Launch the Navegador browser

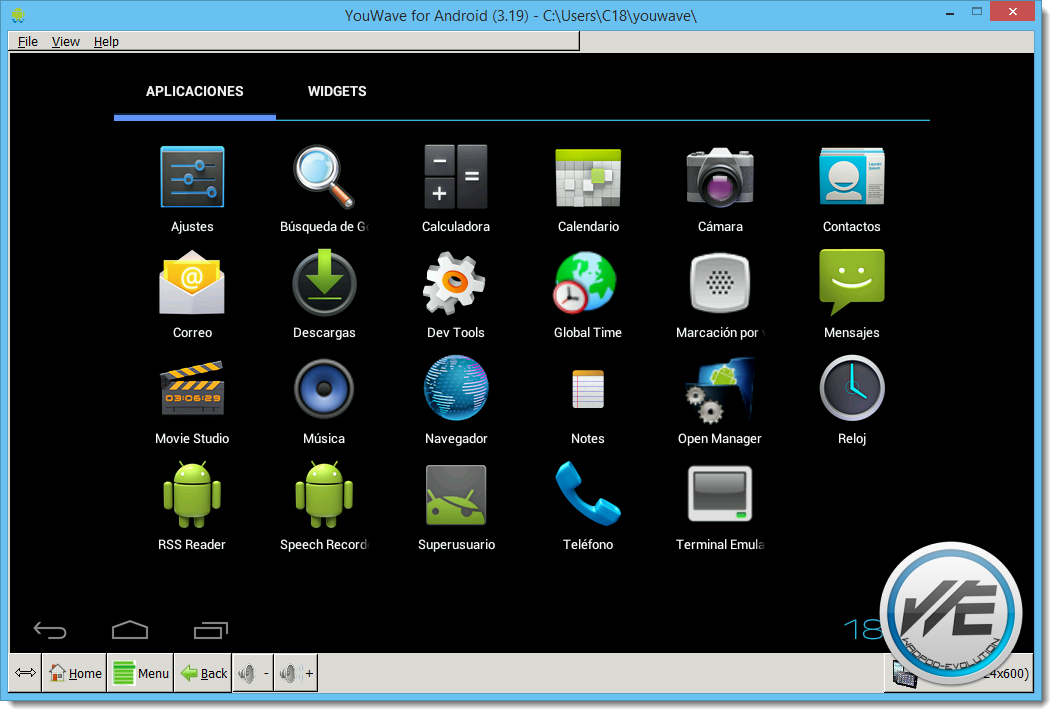tap(456, 388)
